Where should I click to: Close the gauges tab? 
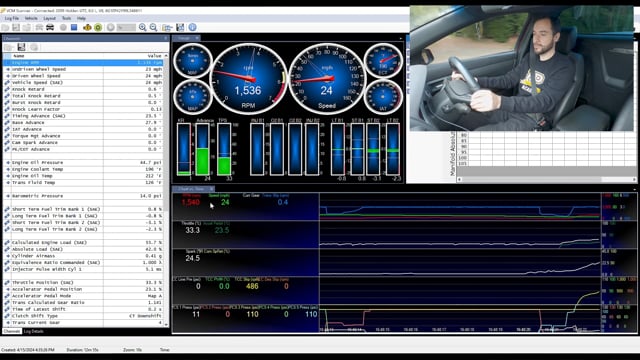coord(197,38)
